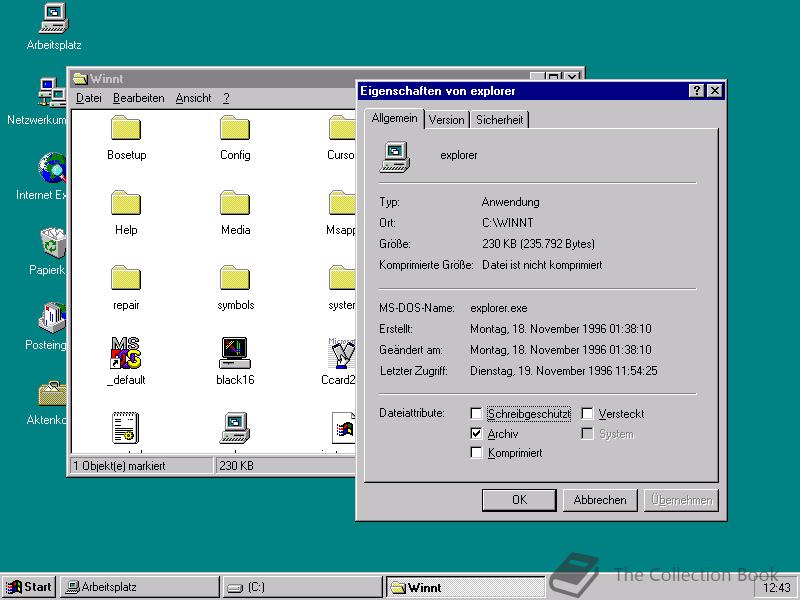Click the status bar '1 Objekt(e) markiert' text

click(119, 466)
